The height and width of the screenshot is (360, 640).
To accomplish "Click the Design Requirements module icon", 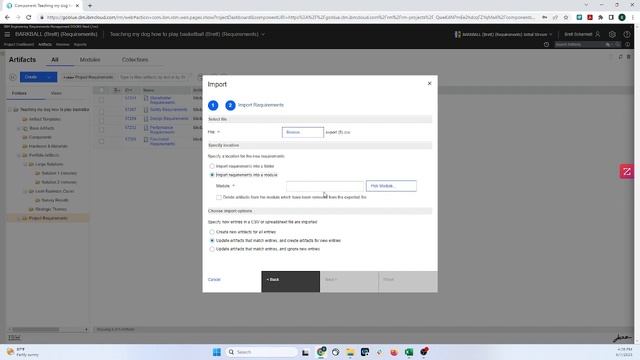I will [146, 118].
